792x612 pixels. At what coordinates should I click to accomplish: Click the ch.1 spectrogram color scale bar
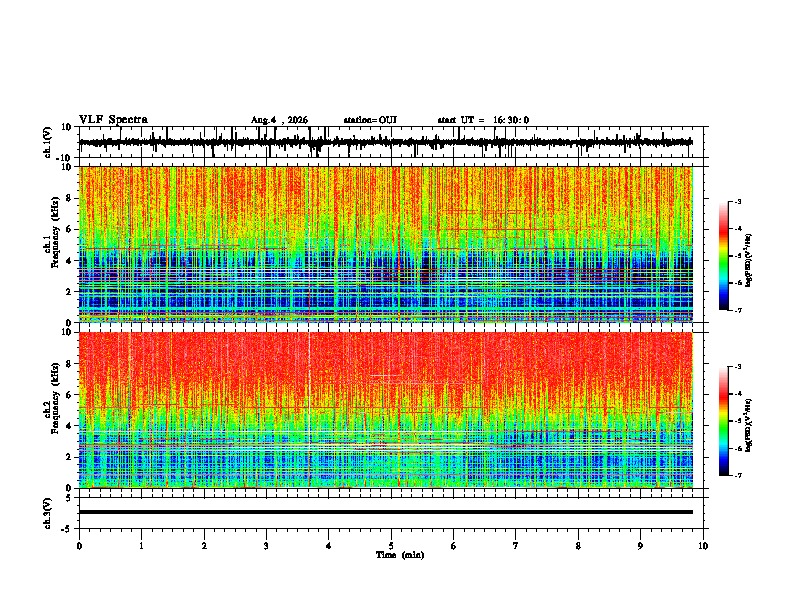click(724, 256)
